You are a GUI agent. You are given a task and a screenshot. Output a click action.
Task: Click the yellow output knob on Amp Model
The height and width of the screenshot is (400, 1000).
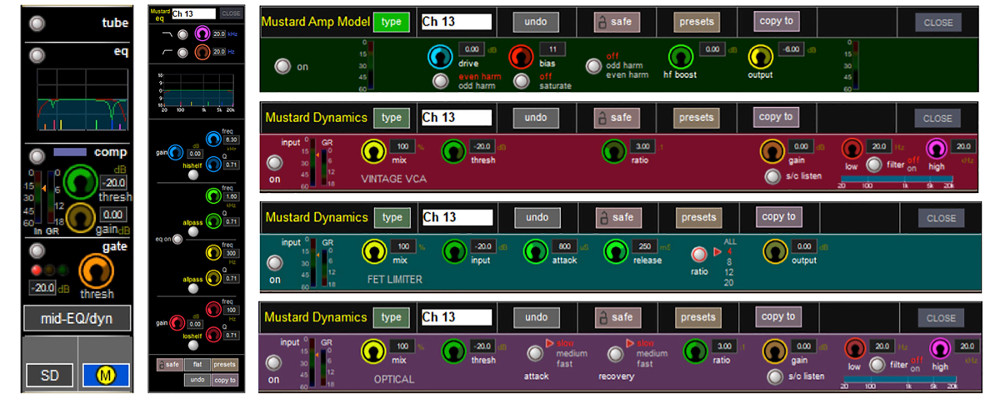pos(761,57)
